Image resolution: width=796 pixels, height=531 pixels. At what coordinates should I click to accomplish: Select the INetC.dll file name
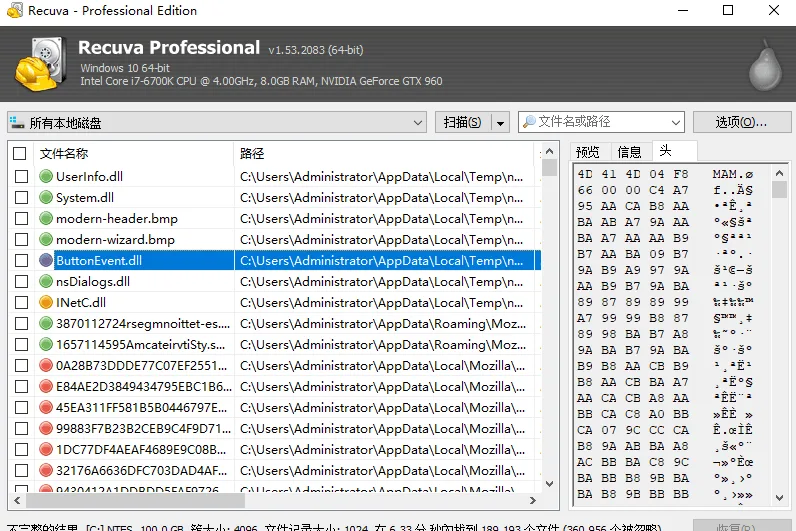point(81,303)
